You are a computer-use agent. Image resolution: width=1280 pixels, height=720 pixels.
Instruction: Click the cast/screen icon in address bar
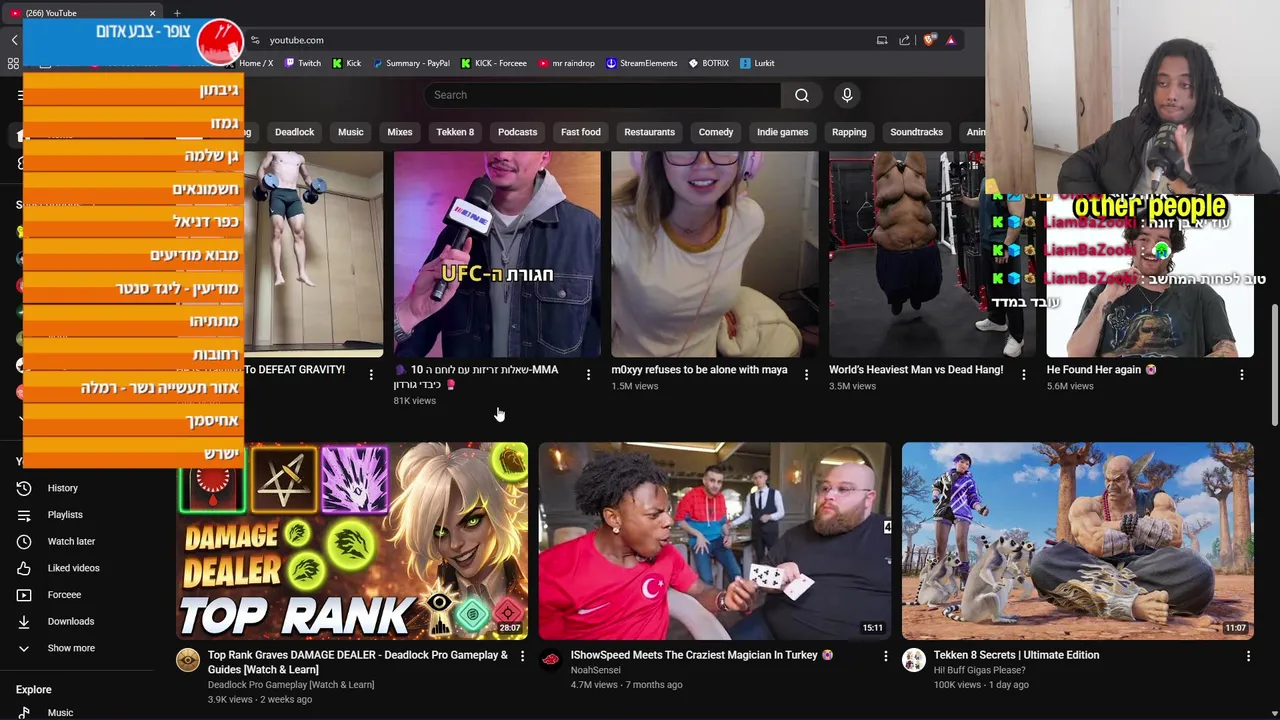point(882,40)
